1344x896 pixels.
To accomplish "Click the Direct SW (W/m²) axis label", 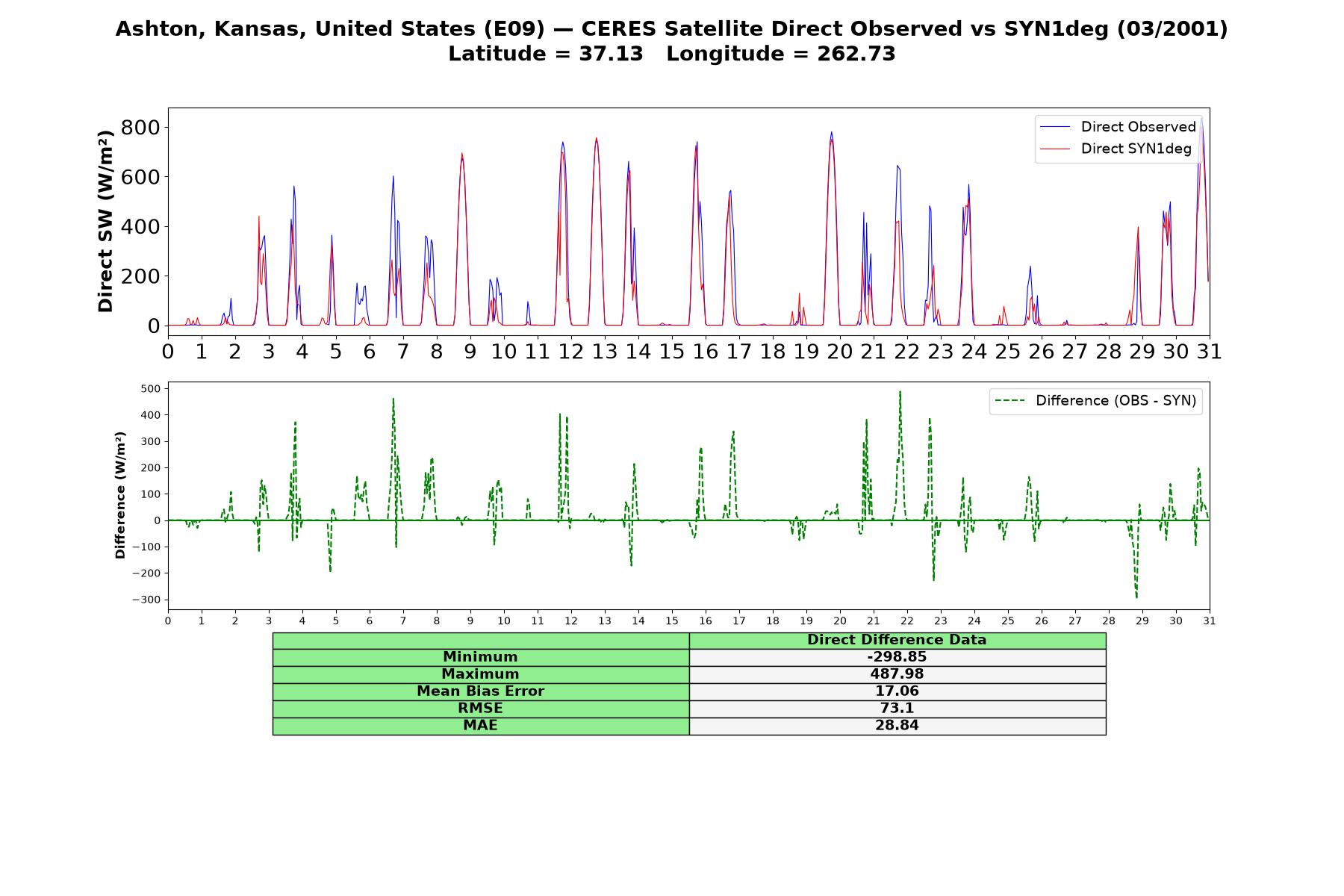I will click(x=105, y=221).
